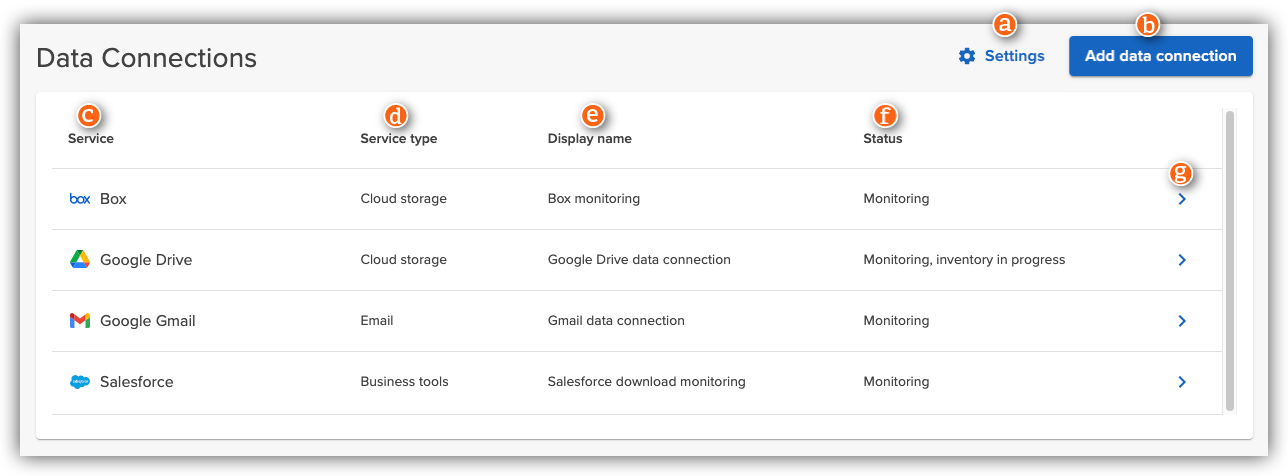Click the Data Connections page heading
The width and height of the screenshot is (1288, 476).
pyautogui.click(x=146, y=58)
